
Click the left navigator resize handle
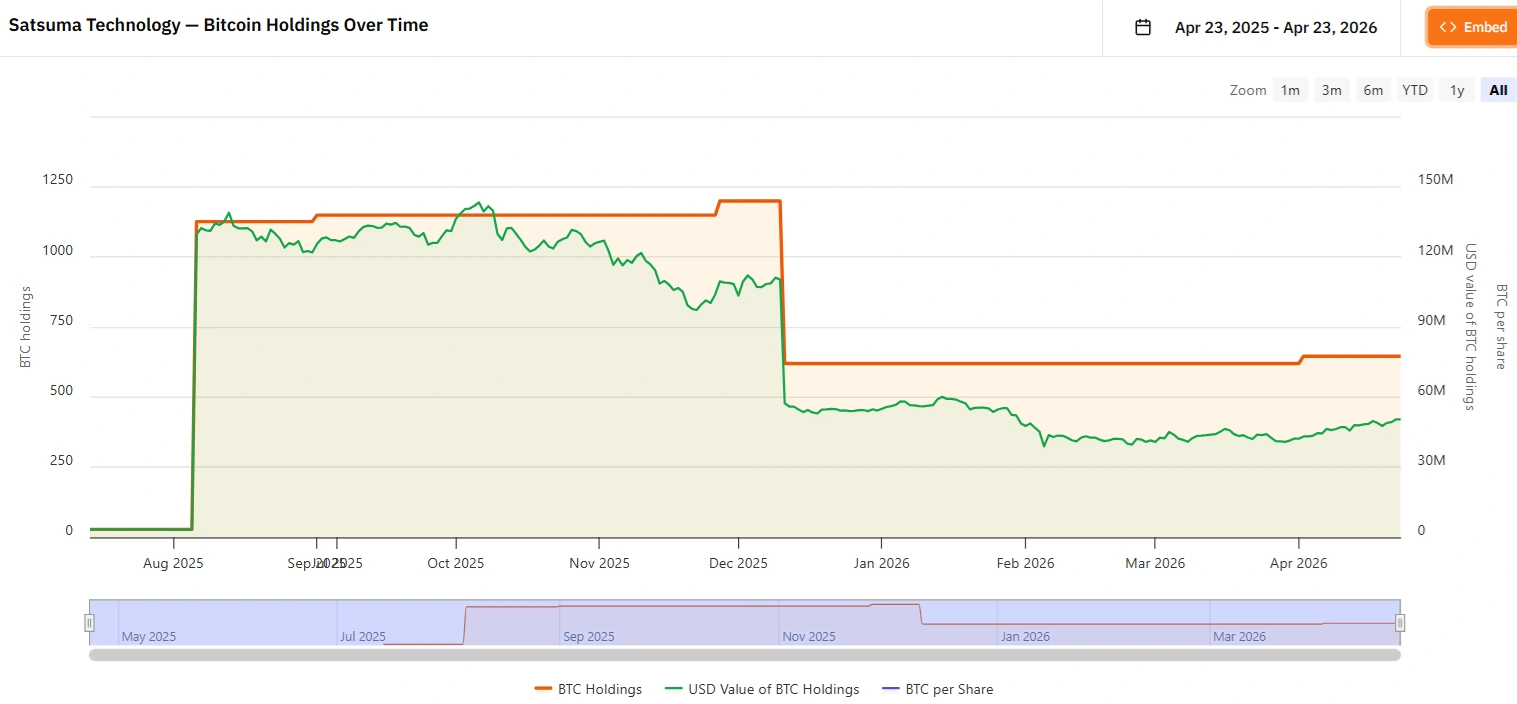tap(89, 622)
